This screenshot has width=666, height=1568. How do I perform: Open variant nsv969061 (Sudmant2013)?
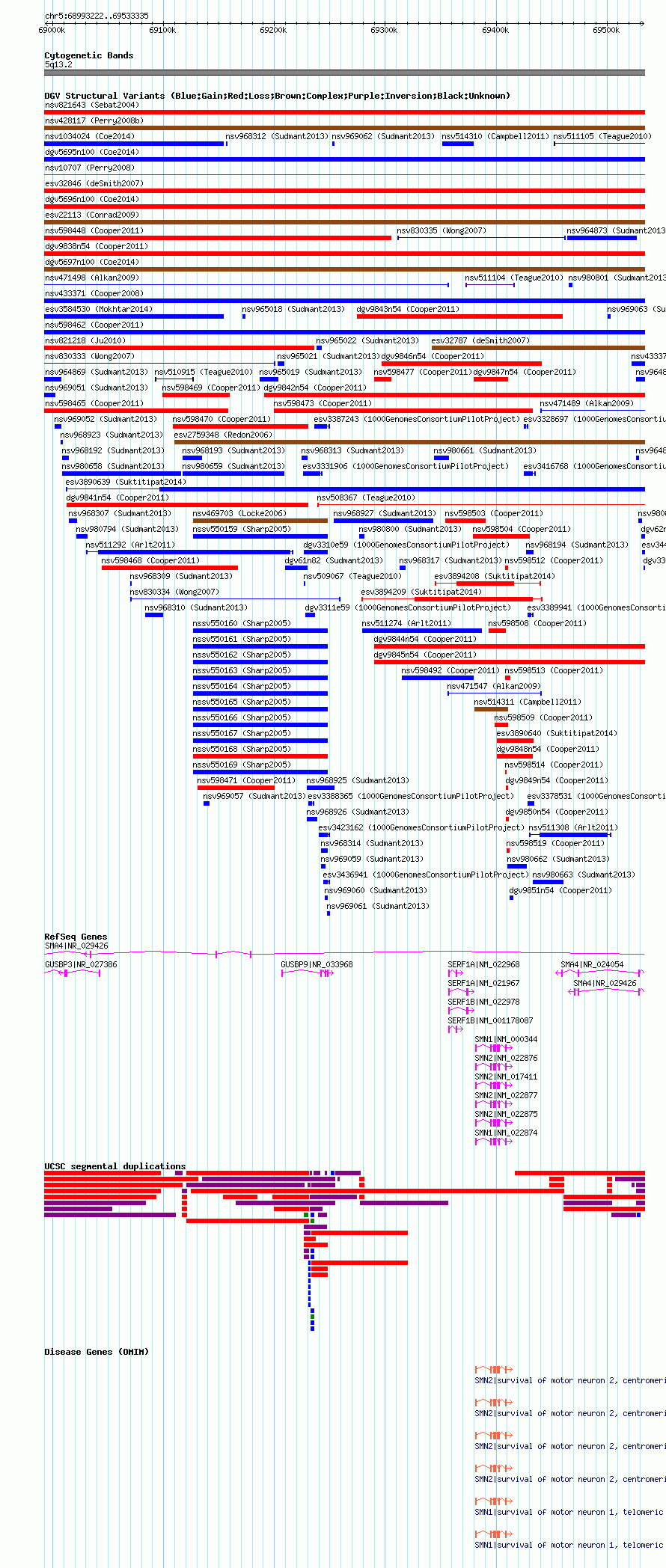point(378,906)
